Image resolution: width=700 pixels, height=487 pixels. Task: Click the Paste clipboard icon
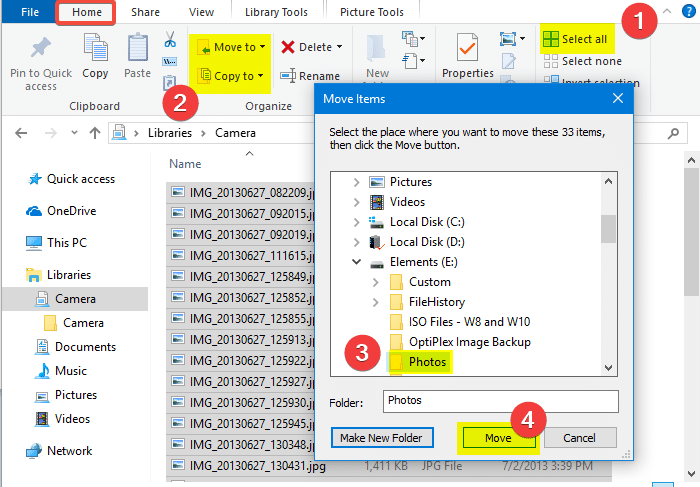(x=137, y=48)
